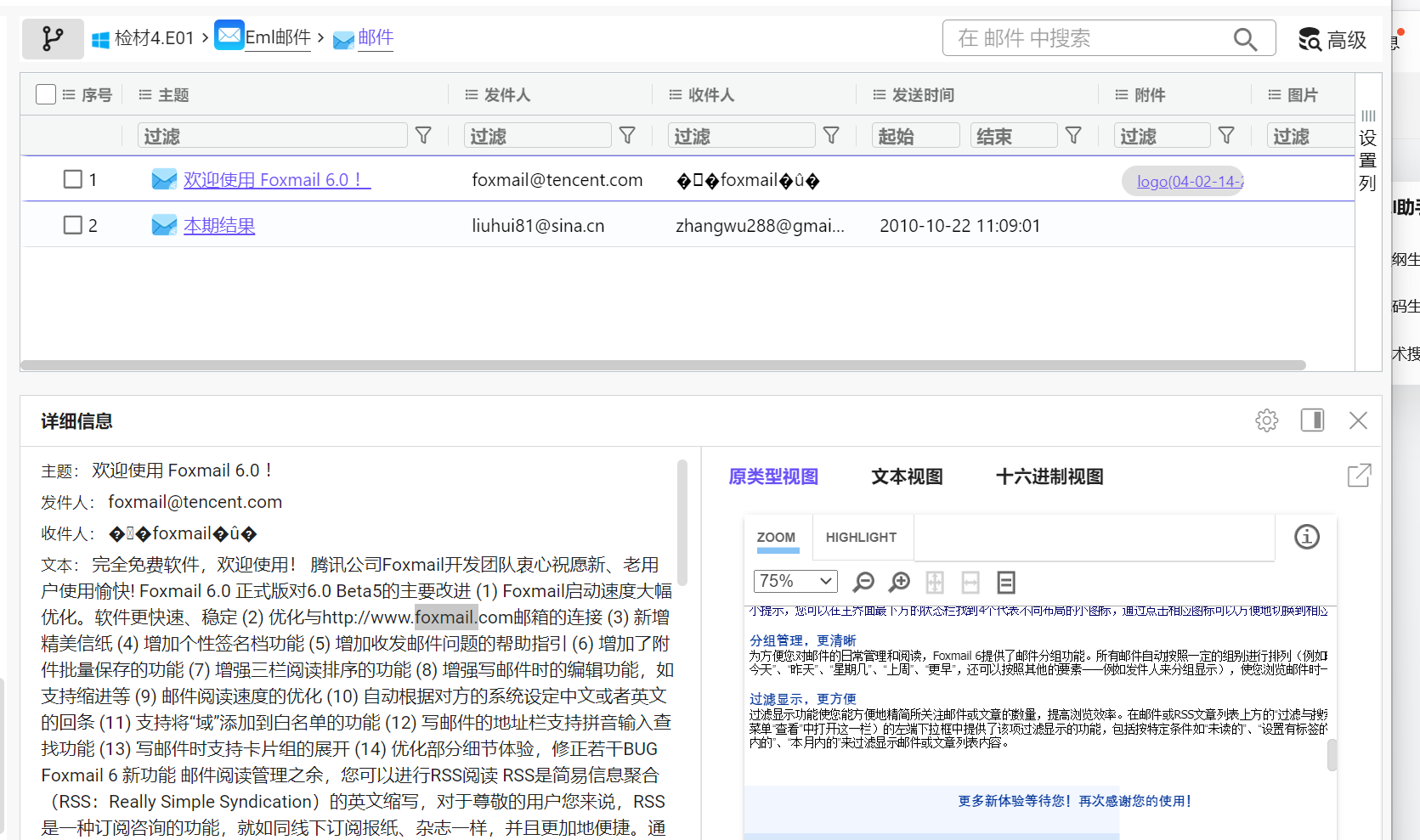Click the filter funnel icon for 发送时间 column

click(x=1073, y=136)
